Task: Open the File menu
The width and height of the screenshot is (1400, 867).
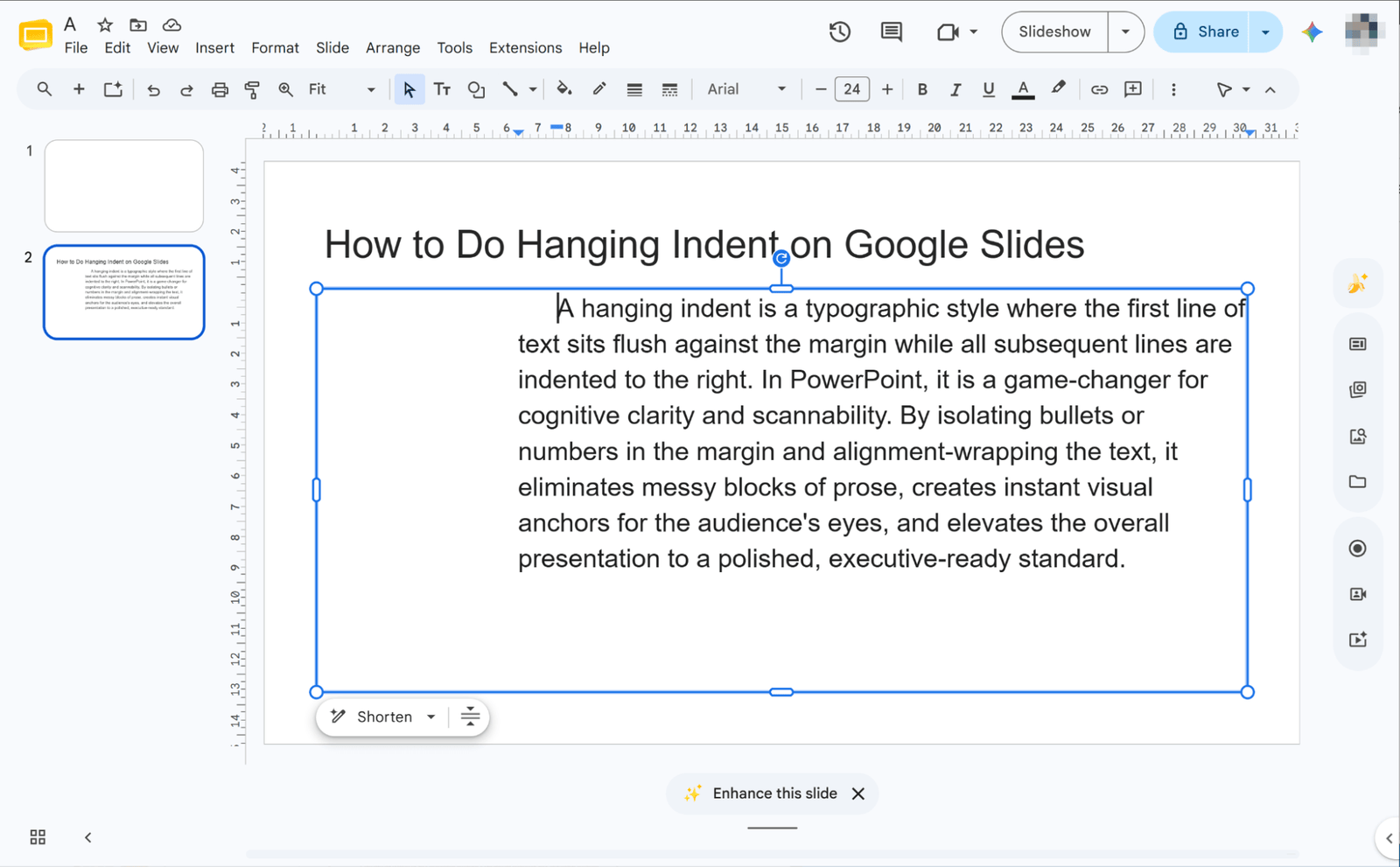Action: tap(76, 48)
